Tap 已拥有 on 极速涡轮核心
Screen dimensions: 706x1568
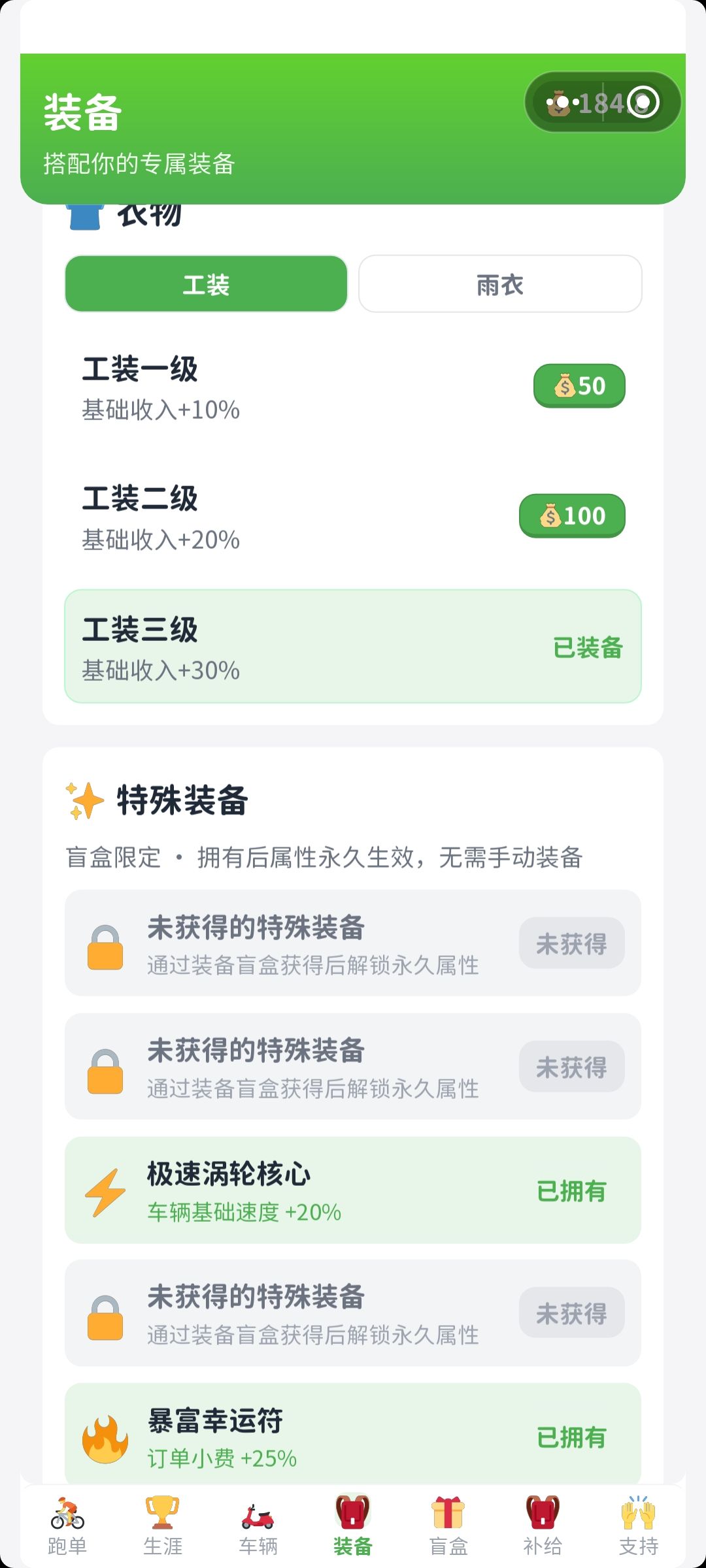coord(572,1191)
